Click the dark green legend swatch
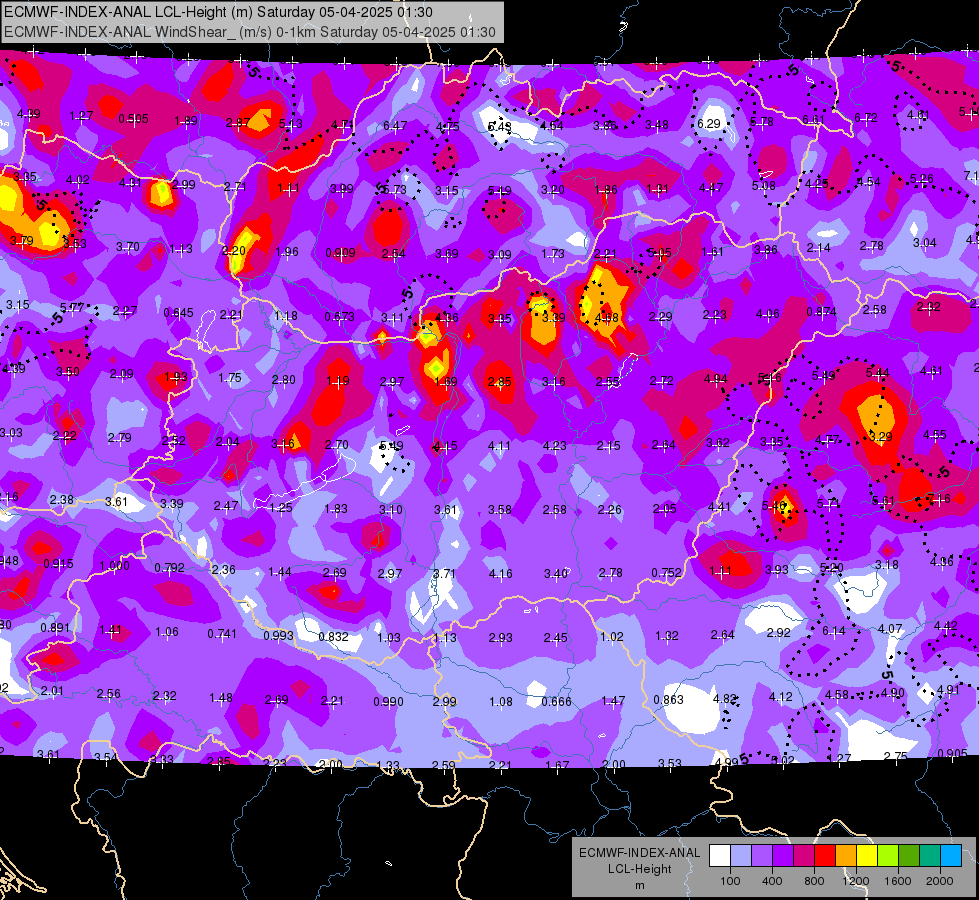Viewport: 979px width, 900px height. pos(909,856)
